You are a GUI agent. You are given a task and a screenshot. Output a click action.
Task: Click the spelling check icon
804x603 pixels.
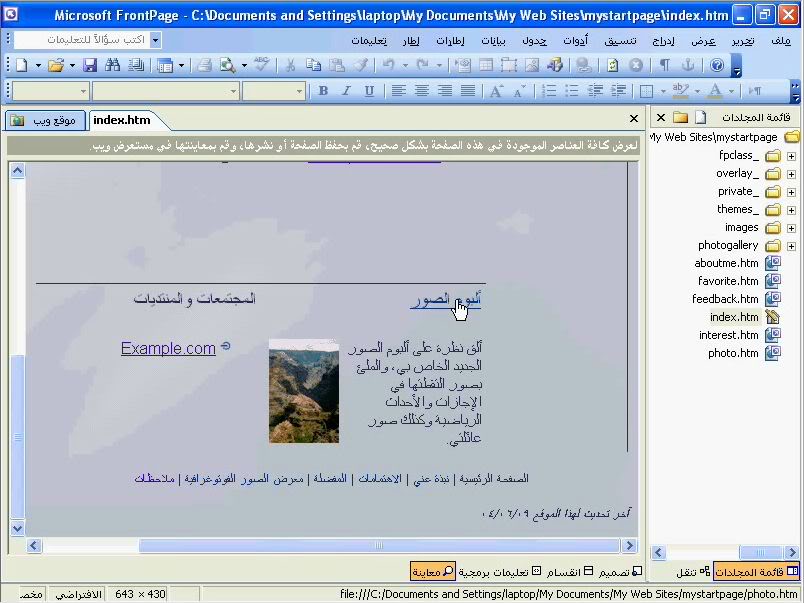(261, 65)
